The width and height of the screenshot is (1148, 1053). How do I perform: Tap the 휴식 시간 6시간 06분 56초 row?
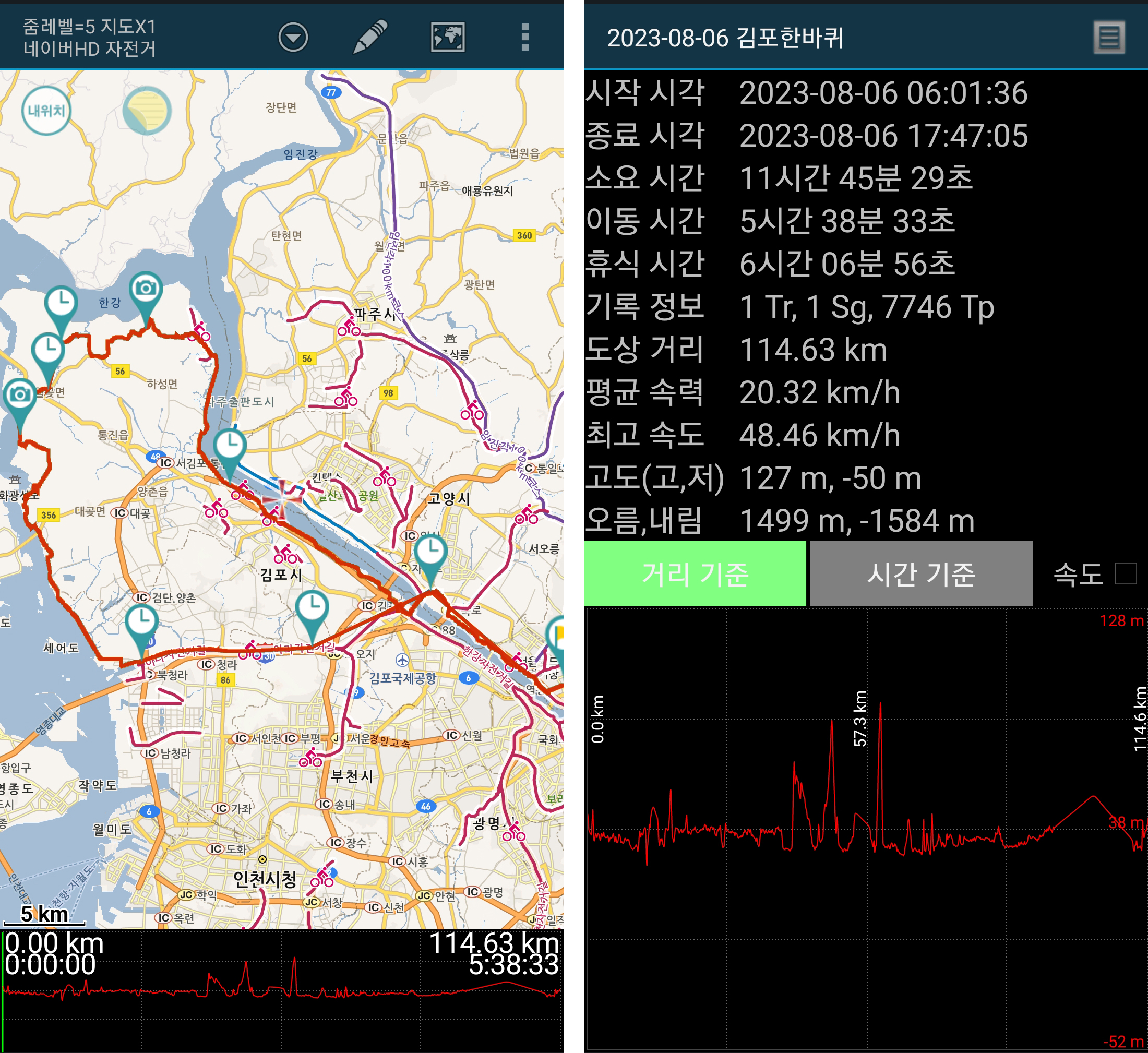pyautogui.click(x=866, y=263)
